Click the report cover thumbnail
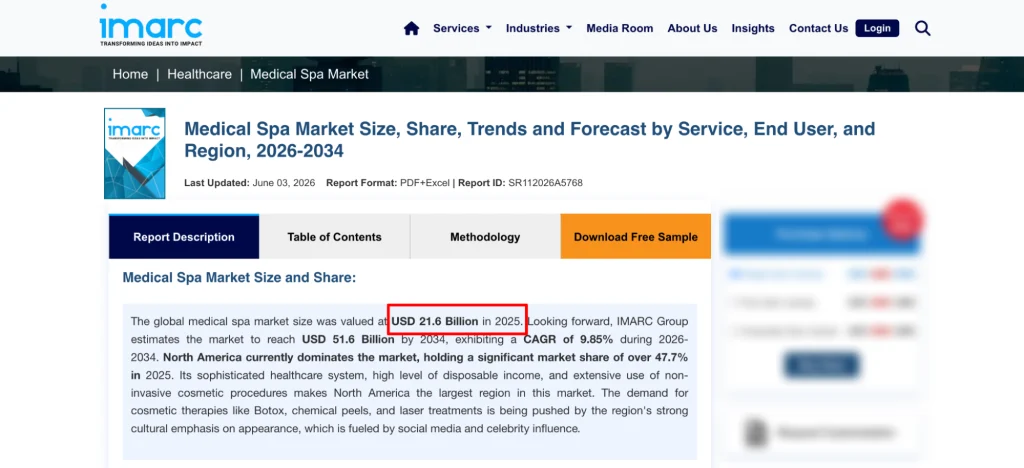 click(135, 153)
